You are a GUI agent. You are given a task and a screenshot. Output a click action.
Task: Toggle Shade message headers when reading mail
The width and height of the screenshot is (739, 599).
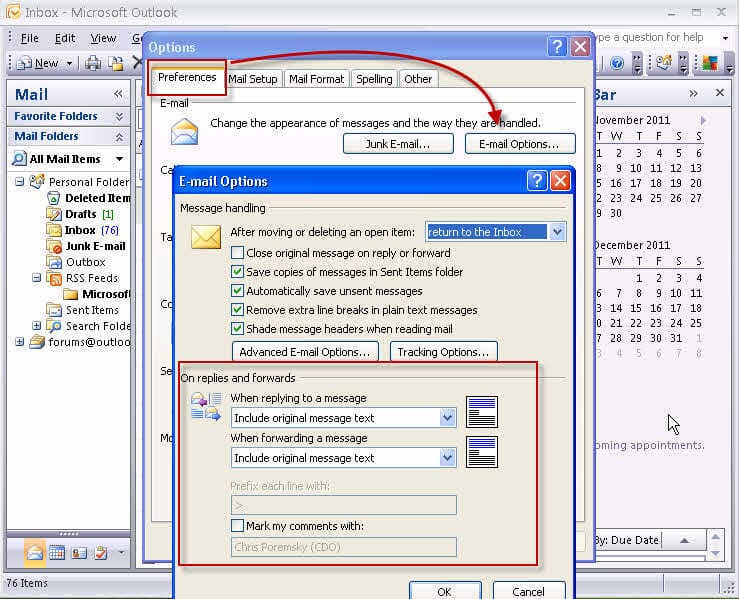click(238, 328)
